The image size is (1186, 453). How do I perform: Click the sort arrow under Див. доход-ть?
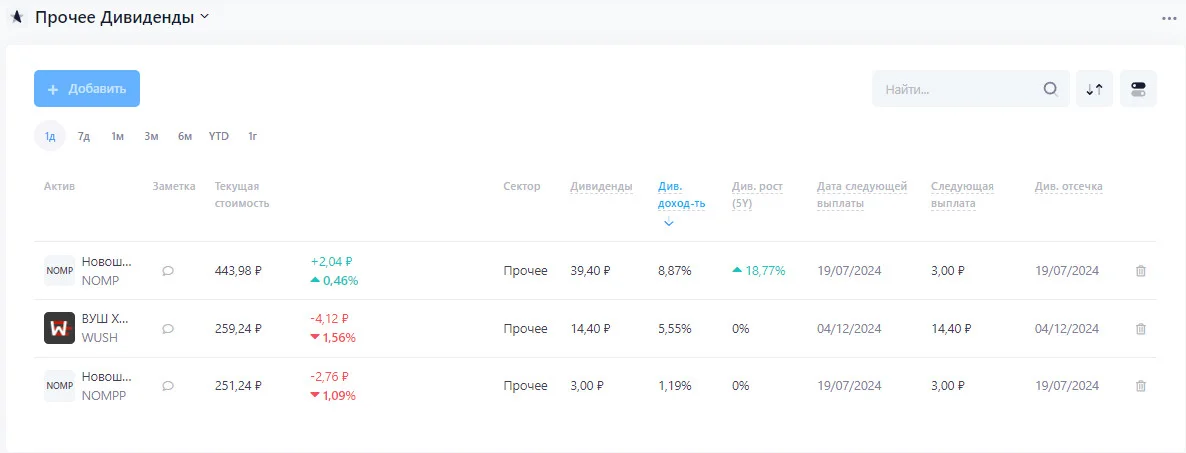pos(668,222)
